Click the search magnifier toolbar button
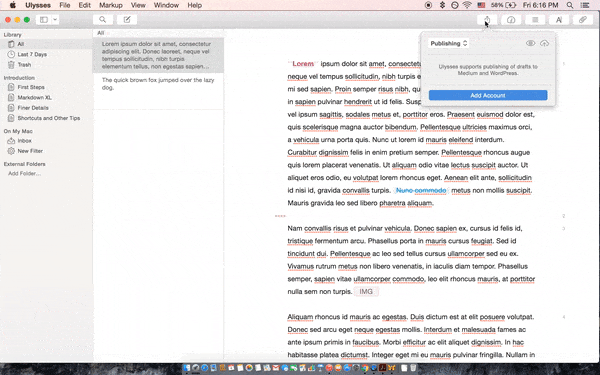600x375 pixels. coord(103,20)
